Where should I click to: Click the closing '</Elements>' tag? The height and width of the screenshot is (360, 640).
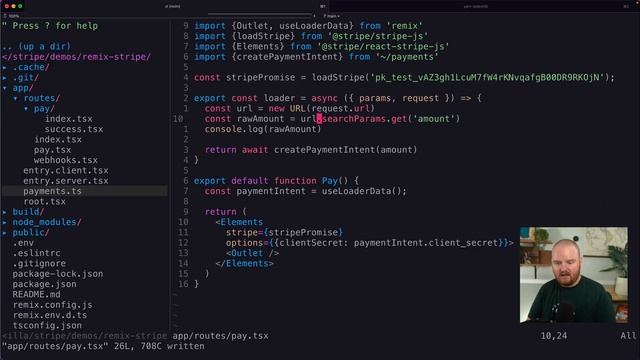click(x=244, y=264)
